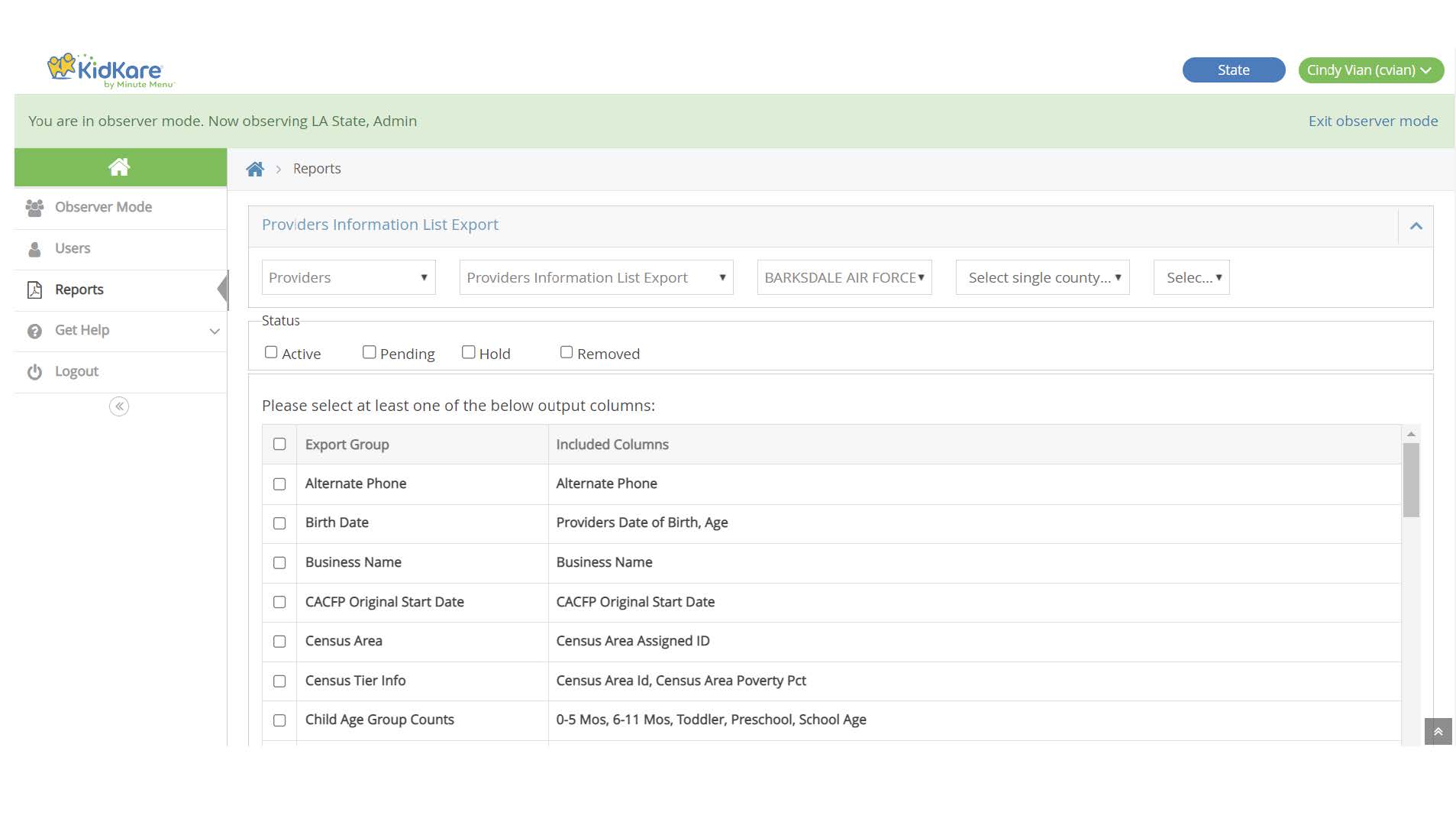Check the Active status checkbox

coord(271,352)
